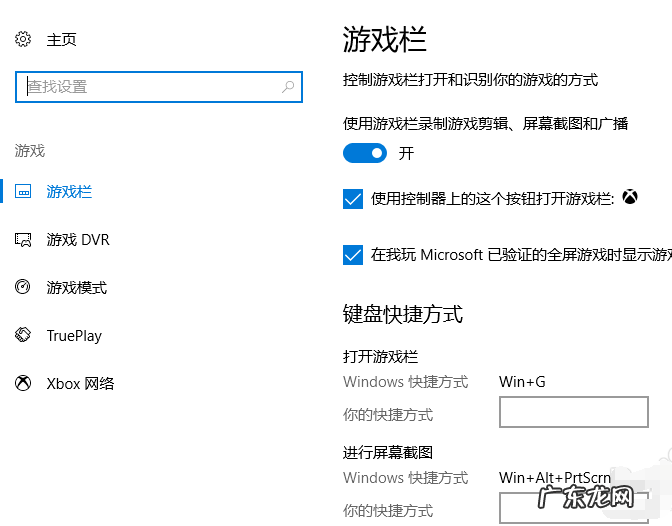The width and height of the screenshot is (672, 526).
Task: Click the Win+G shortcut text
Action: [522, 382]
